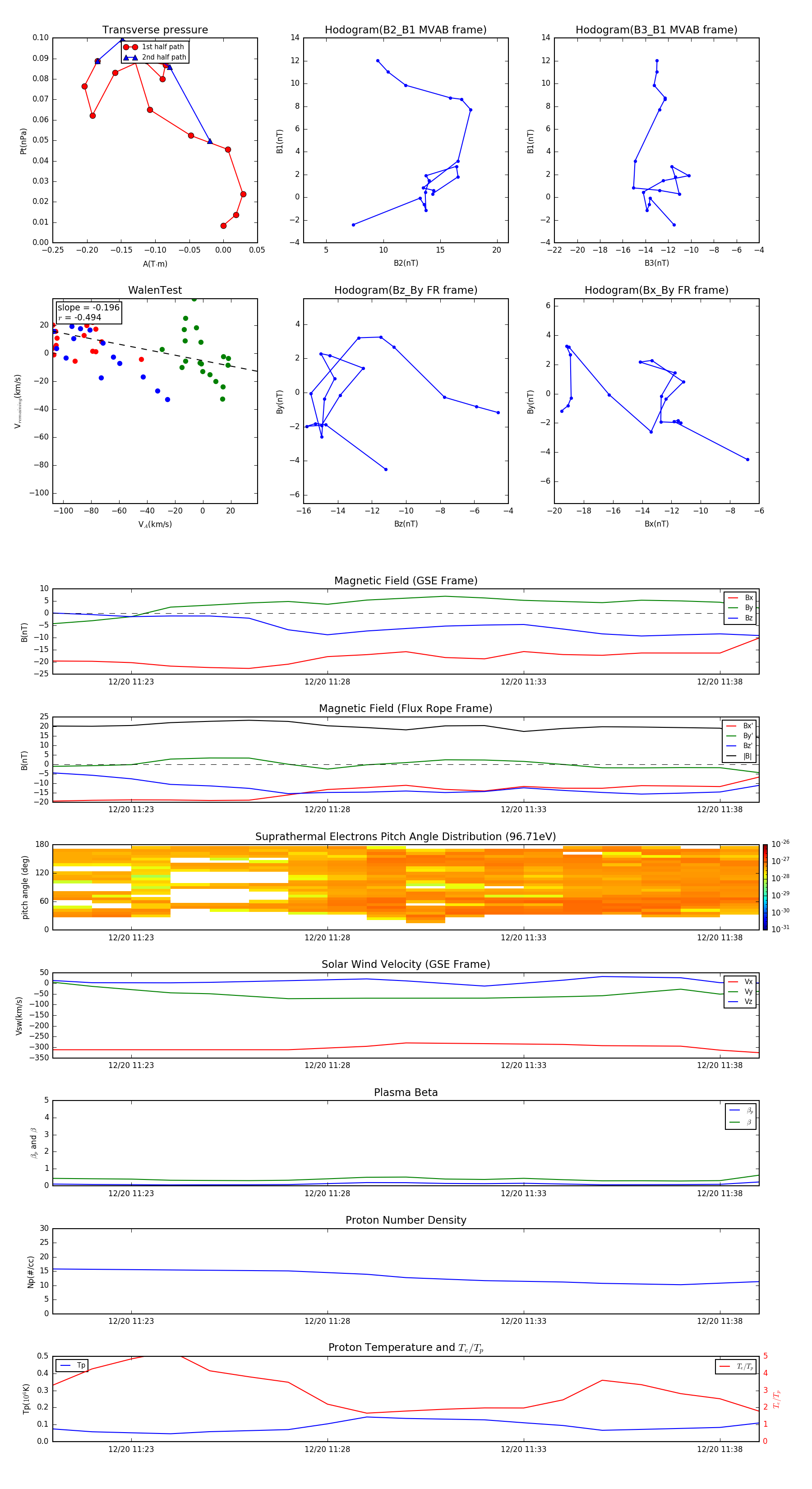
Task: Click the "Proton Temperature and Te/Tp" title
Action: (406, 1348)
